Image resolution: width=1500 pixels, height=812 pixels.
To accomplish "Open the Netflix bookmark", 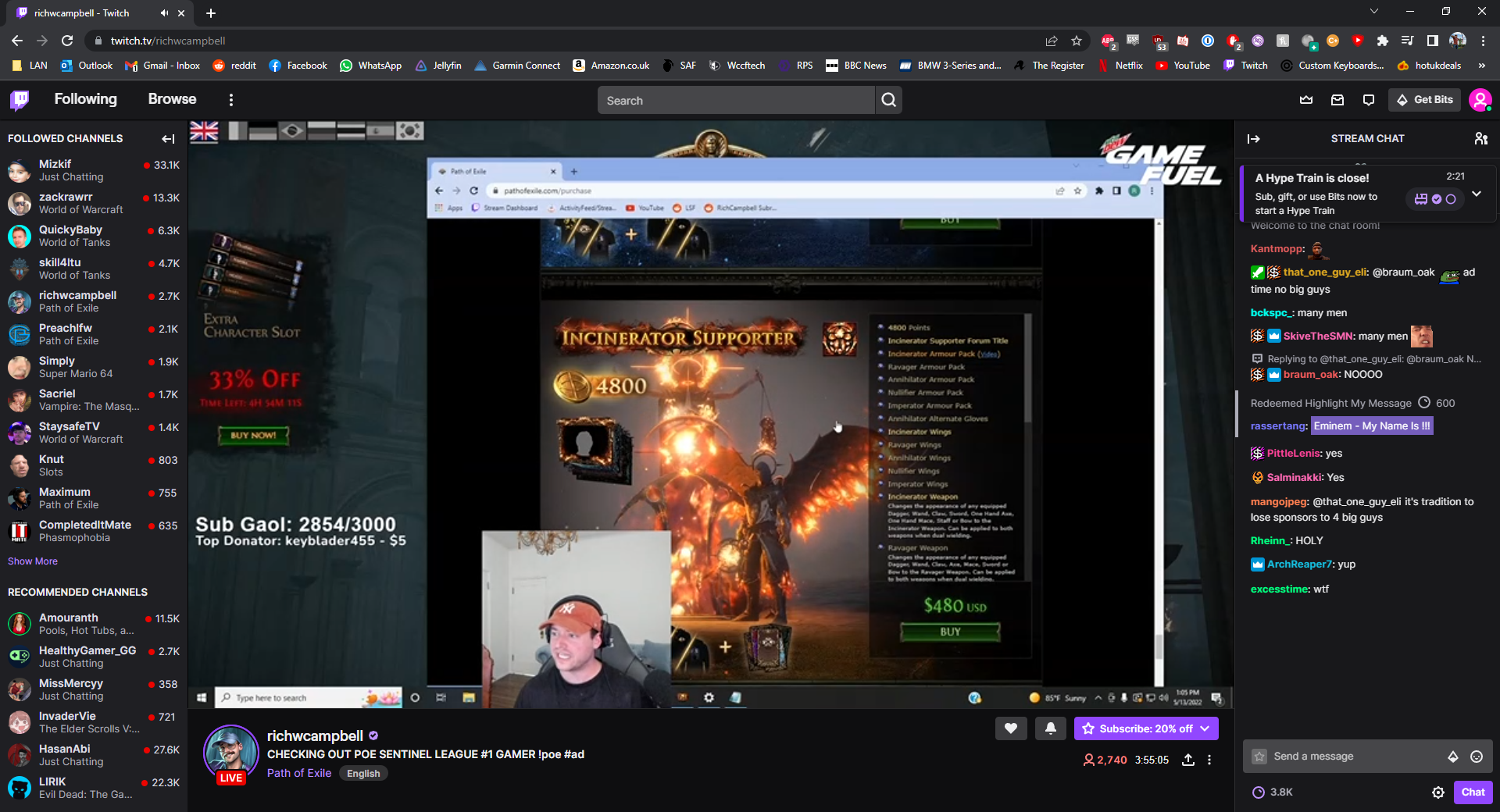I will pos(1120,66).
